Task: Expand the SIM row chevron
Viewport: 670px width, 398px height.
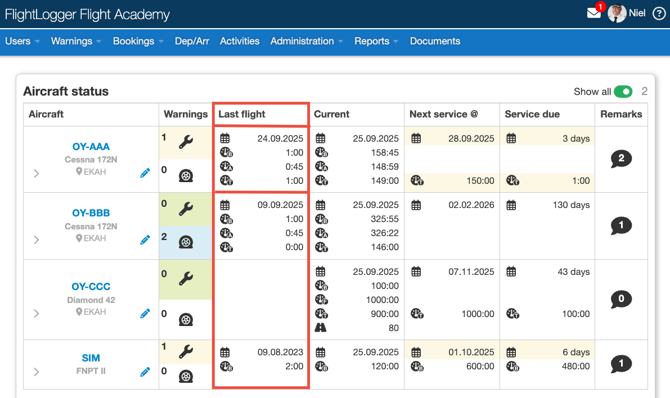Action: pos(36,372)
